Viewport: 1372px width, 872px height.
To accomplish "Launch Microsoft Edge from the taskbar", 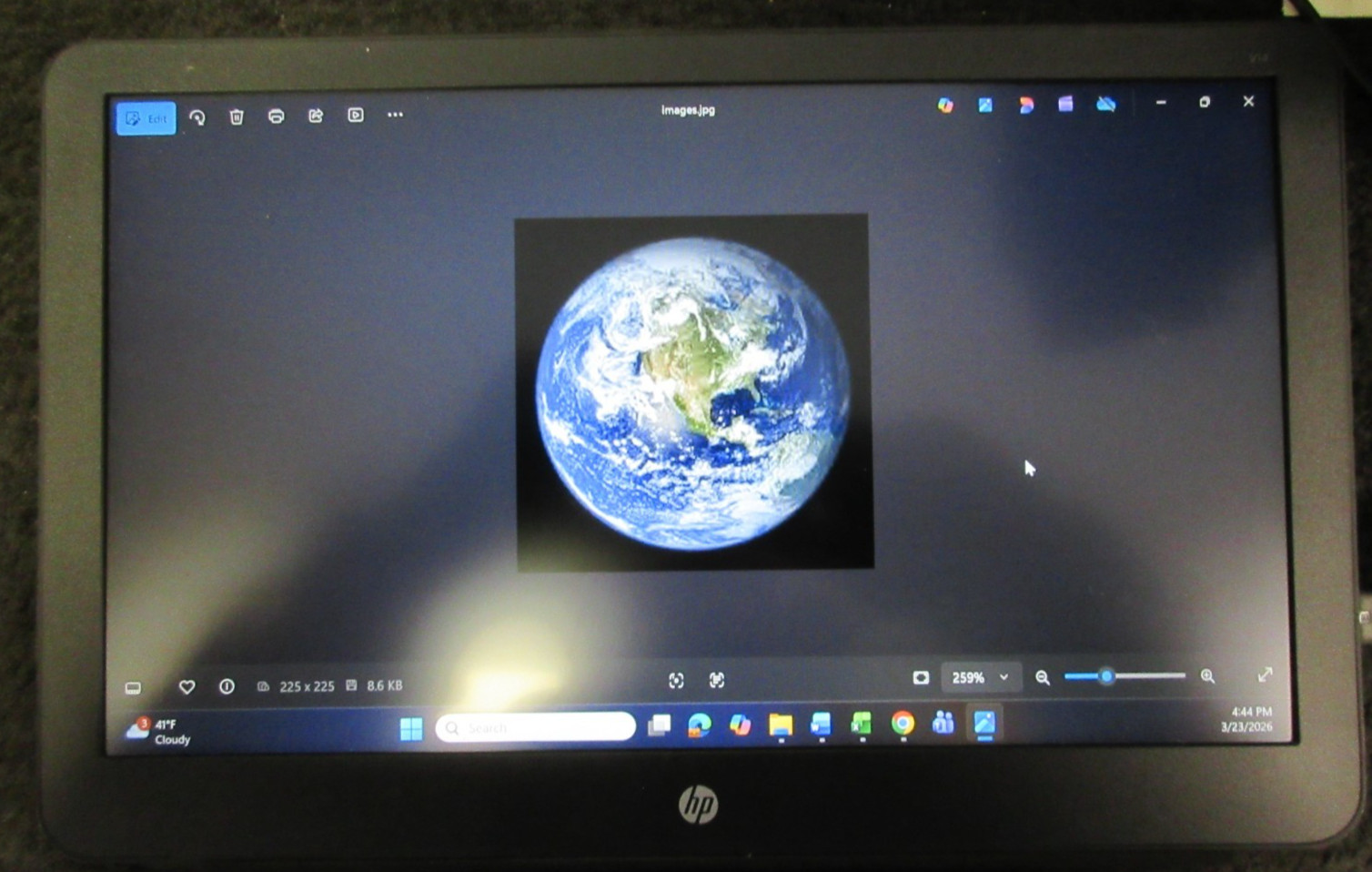I will point(699,725).
